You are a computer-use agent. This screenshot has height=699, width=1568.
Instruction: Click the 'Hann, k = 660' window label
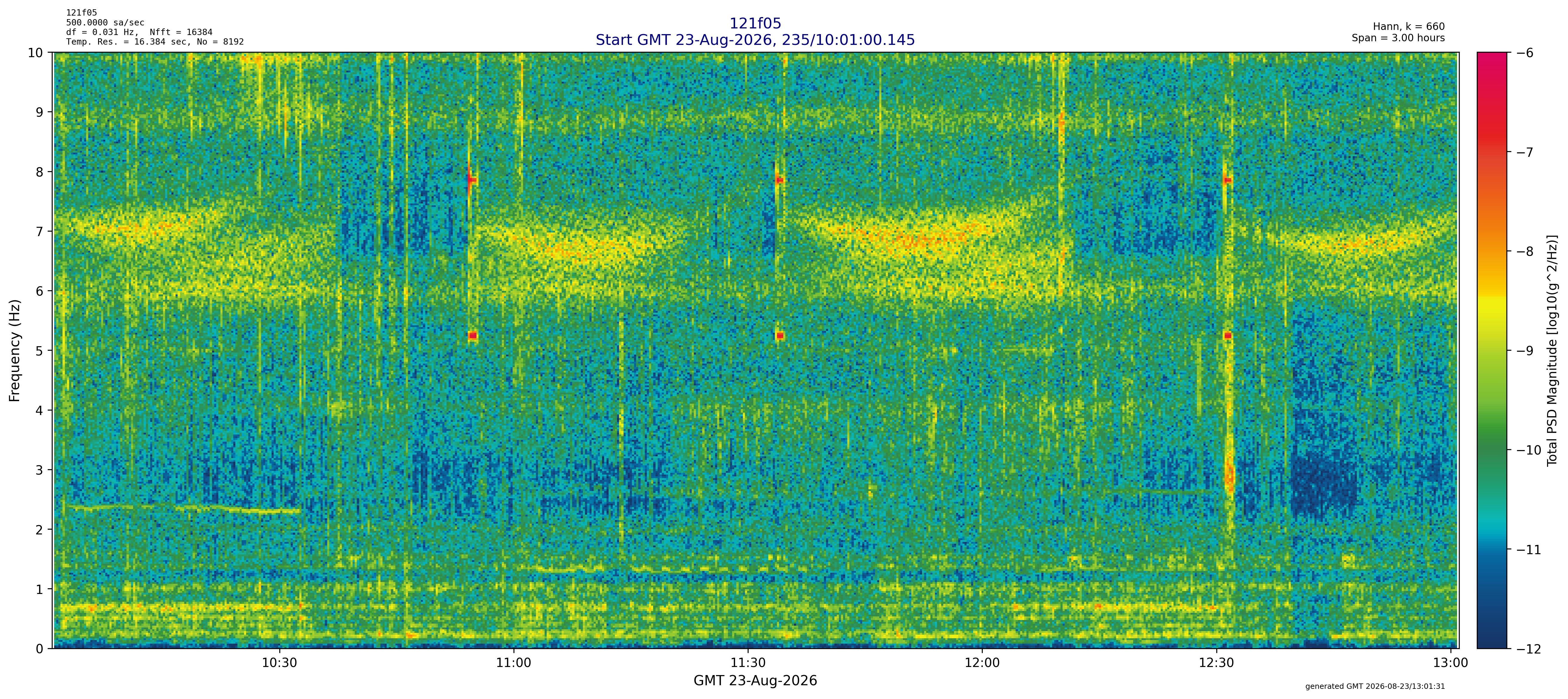1409,27
